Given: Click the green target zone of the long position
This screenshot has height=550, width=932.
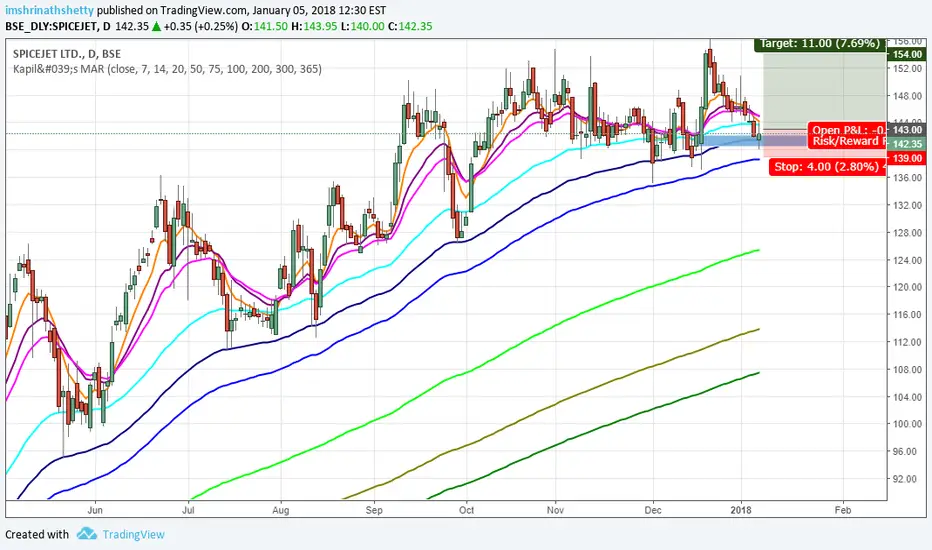Looking at the screenshot, I should (x=824, y=89).
